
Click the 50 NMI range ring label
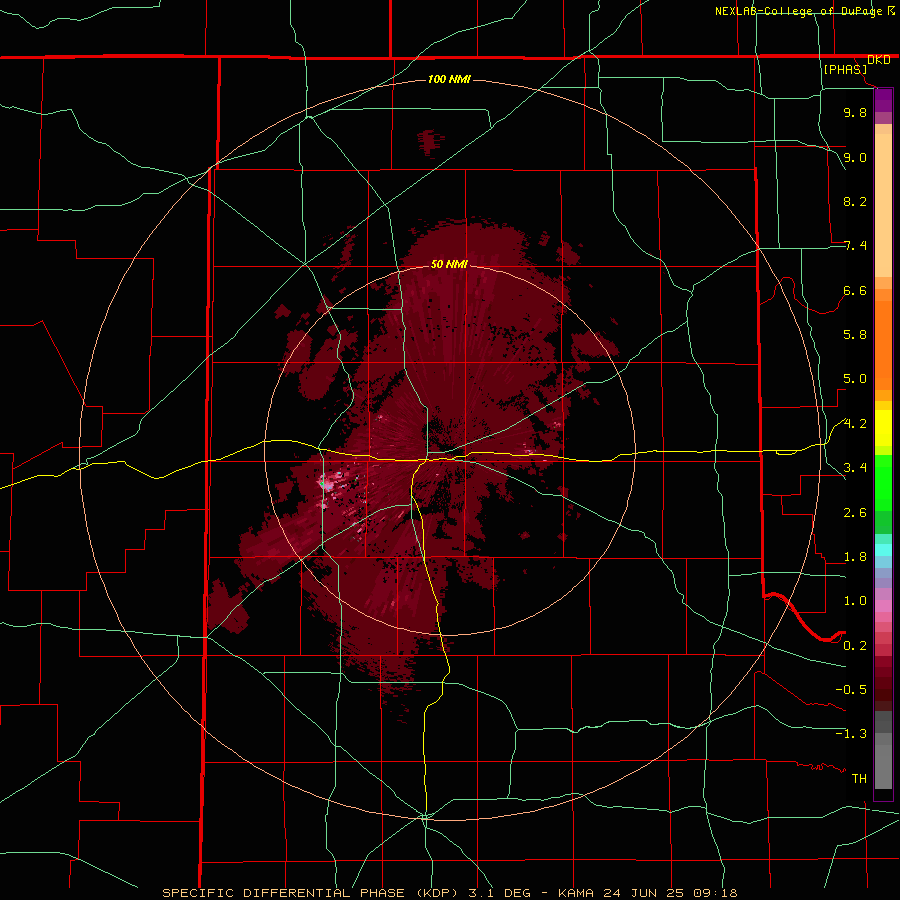pos(449,264)
